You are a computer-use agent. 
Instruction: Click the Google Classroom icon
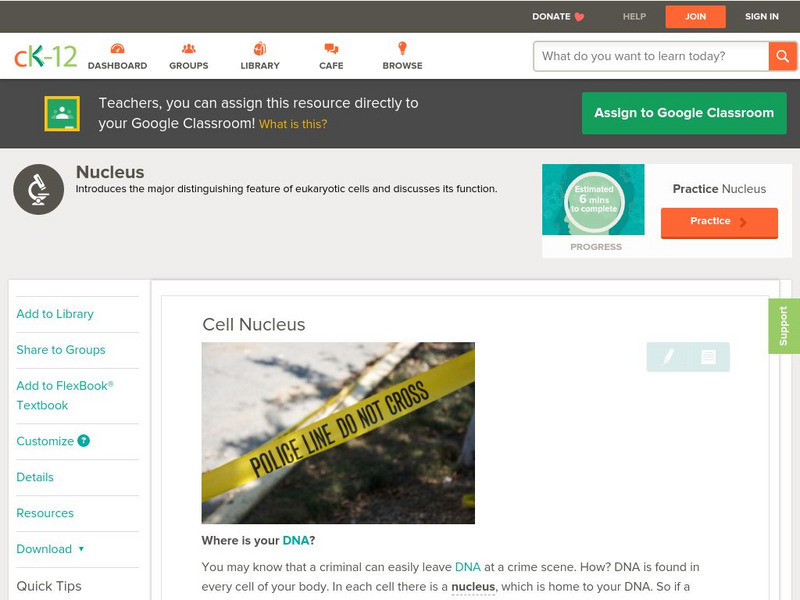point(62,113)
